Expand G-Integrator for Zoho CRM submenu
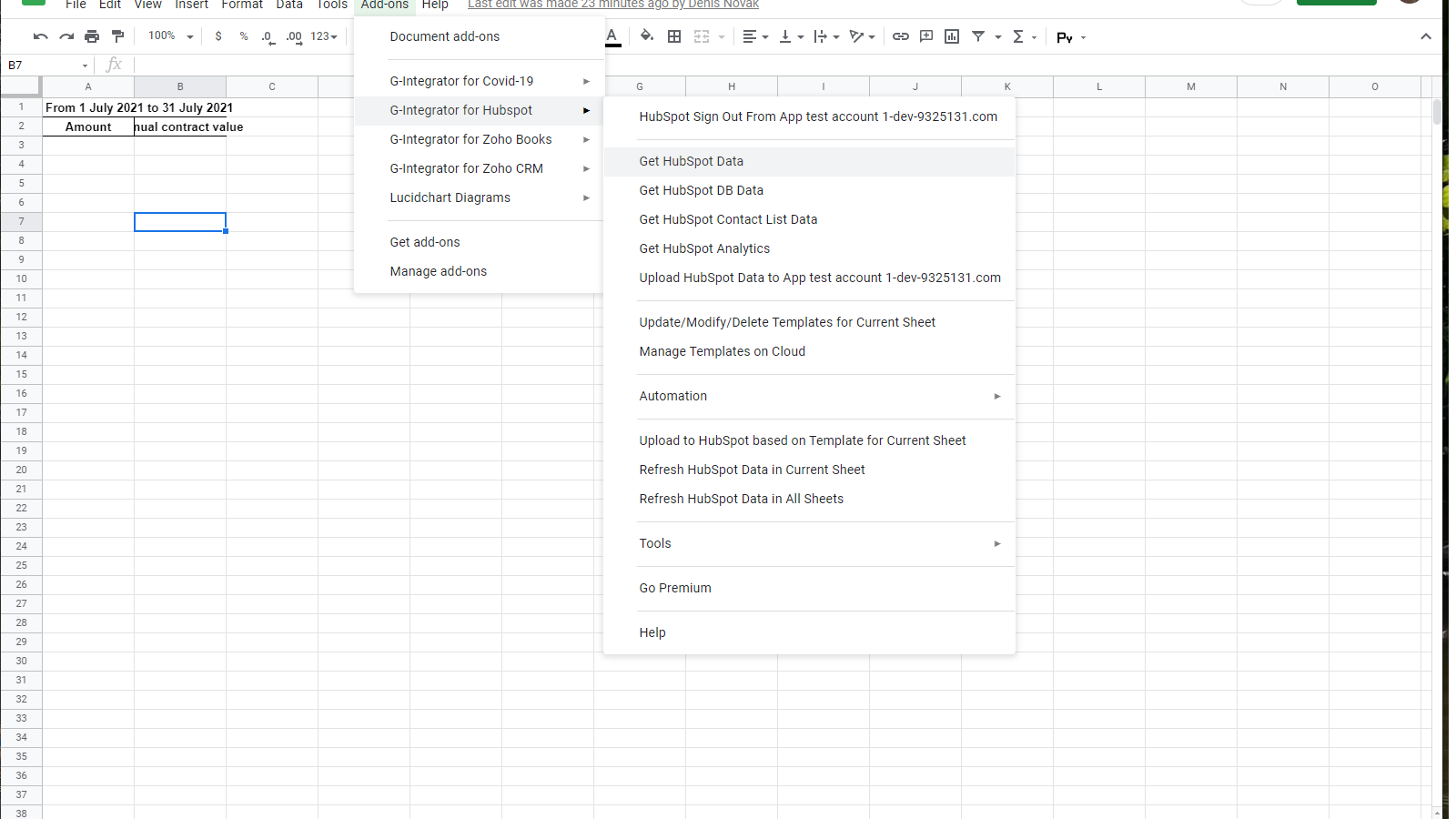 (480, 168)
